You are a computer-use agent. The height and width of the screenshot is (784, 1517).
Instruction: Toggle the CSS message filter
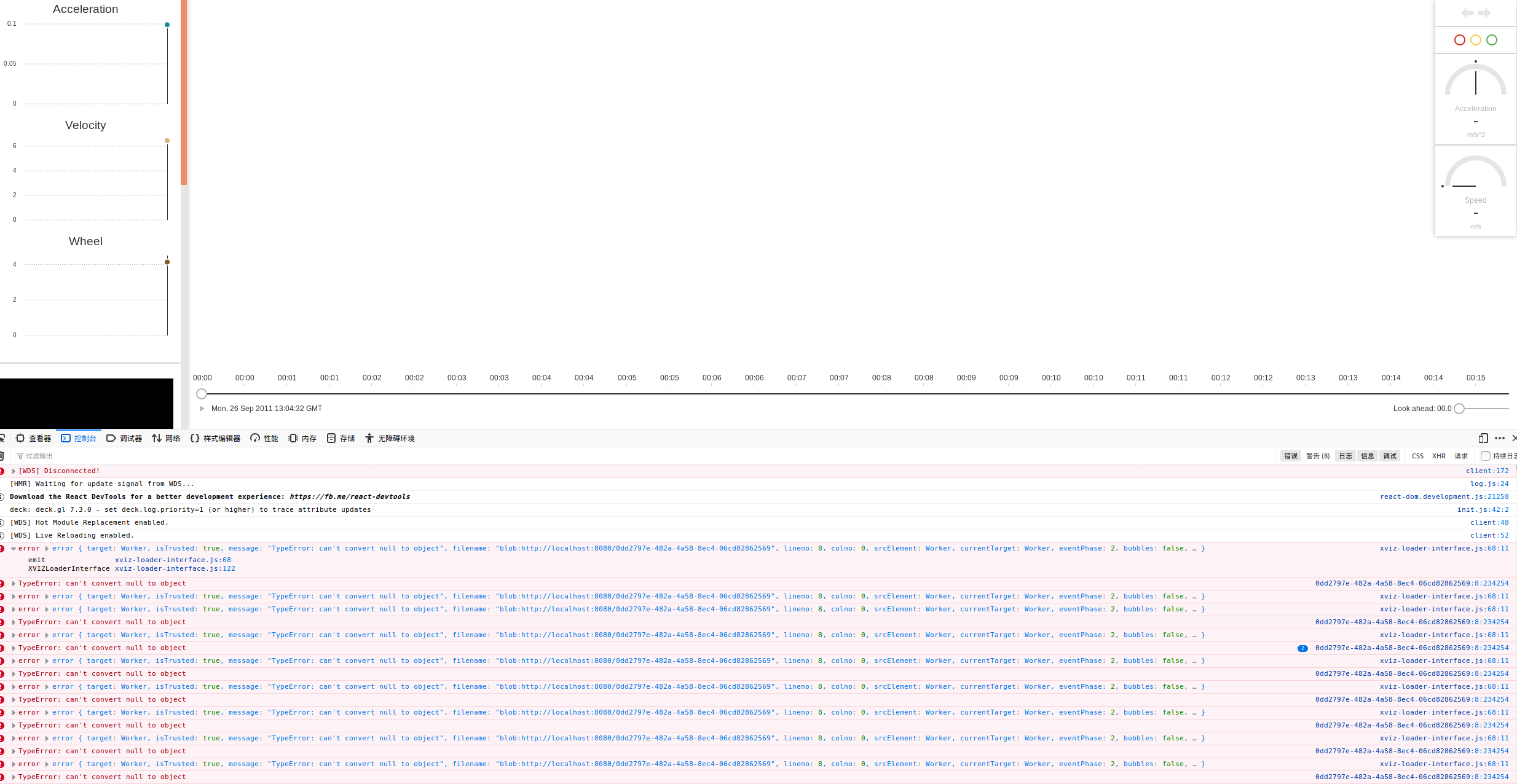point(1417,455)
